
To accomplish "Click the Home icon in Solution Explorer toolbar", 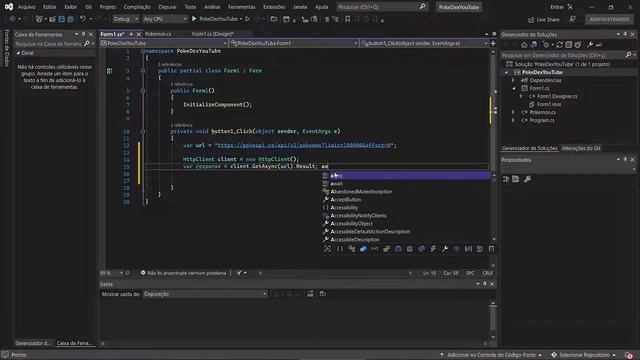I will point(524,45).
